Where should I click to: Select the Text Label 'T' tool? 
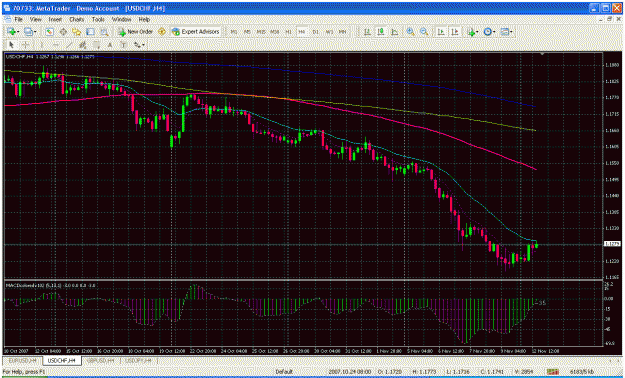[124, 45]
